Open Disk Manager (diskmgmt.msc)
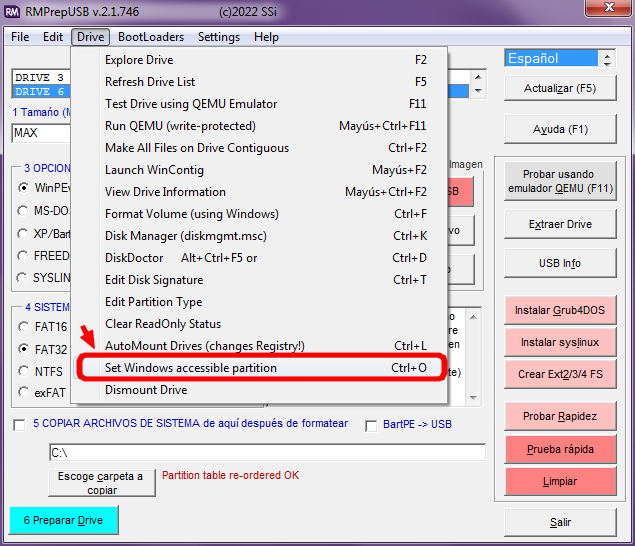635x546 pixels. click(260, 236)
